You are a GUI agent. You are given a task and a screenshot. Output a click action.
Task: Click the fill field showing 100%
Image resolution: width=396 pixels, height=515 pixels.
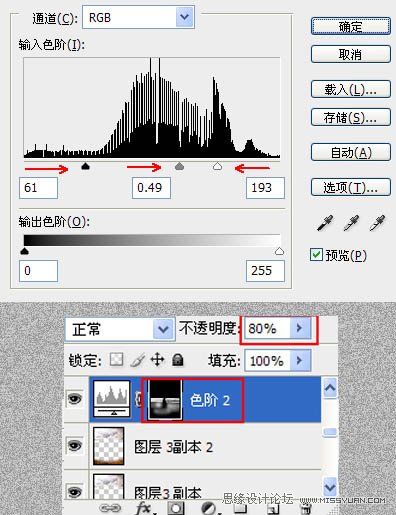click(x=267, y=360)
